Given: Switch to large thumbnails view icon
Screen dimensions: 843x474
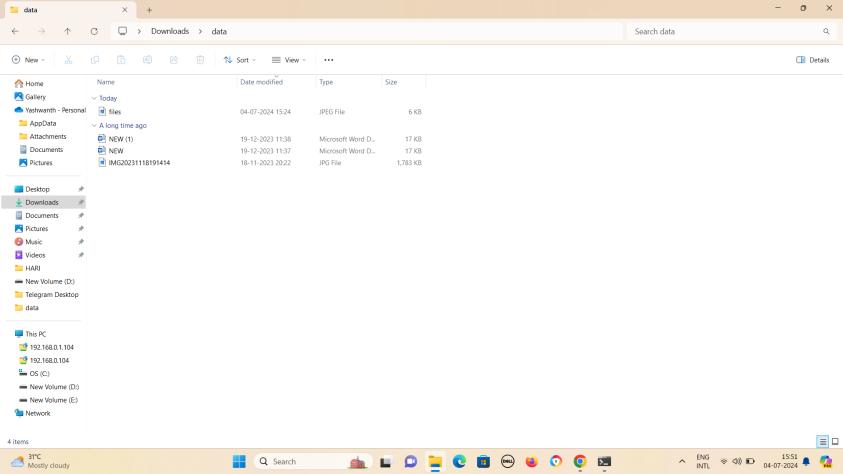Looking at the screenshot, I should [835, 442].
